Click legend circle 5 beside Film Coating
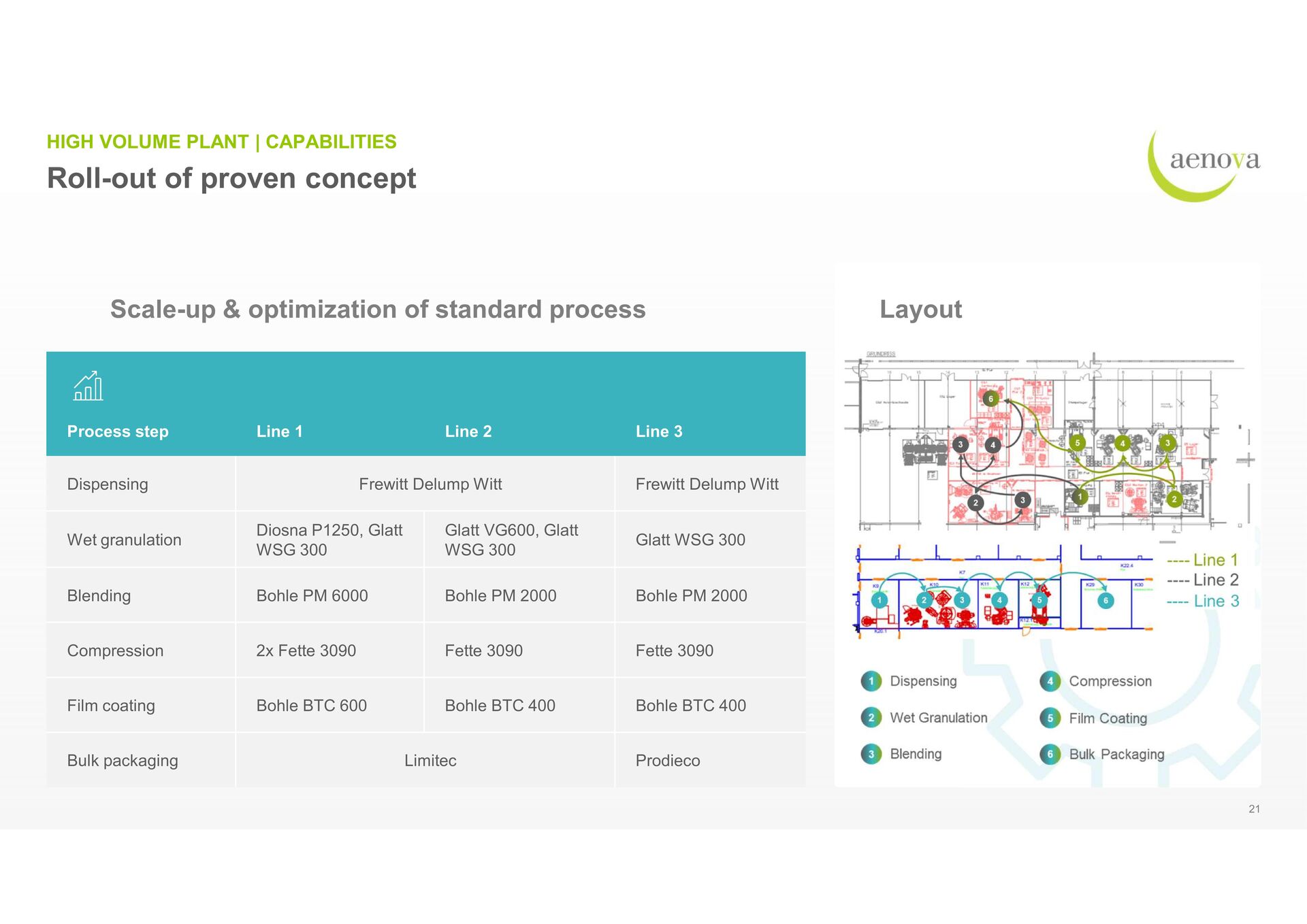Viewport: 1307px width, 924px height. click(1050, 718)
